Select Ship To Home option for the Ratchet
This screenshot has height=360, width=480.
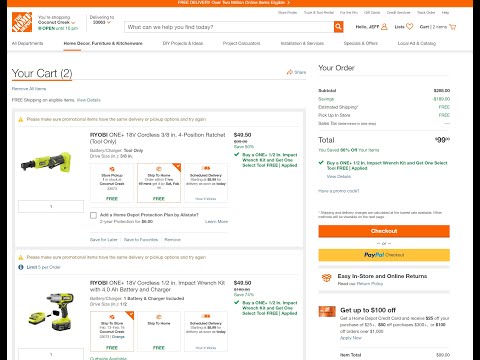[x=159, y=183]
